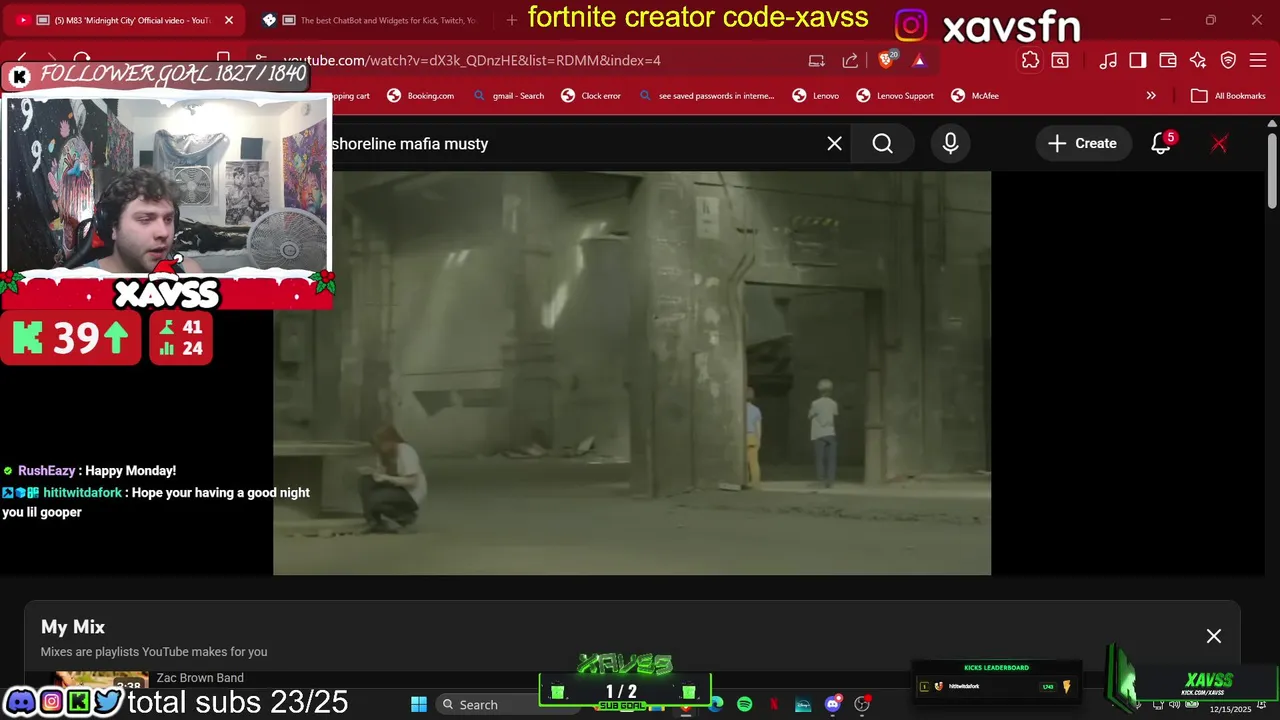This screenshot has height=720, width=1280.
Task: Open the Clock error bookmark
Action: [x=591, y=96]
